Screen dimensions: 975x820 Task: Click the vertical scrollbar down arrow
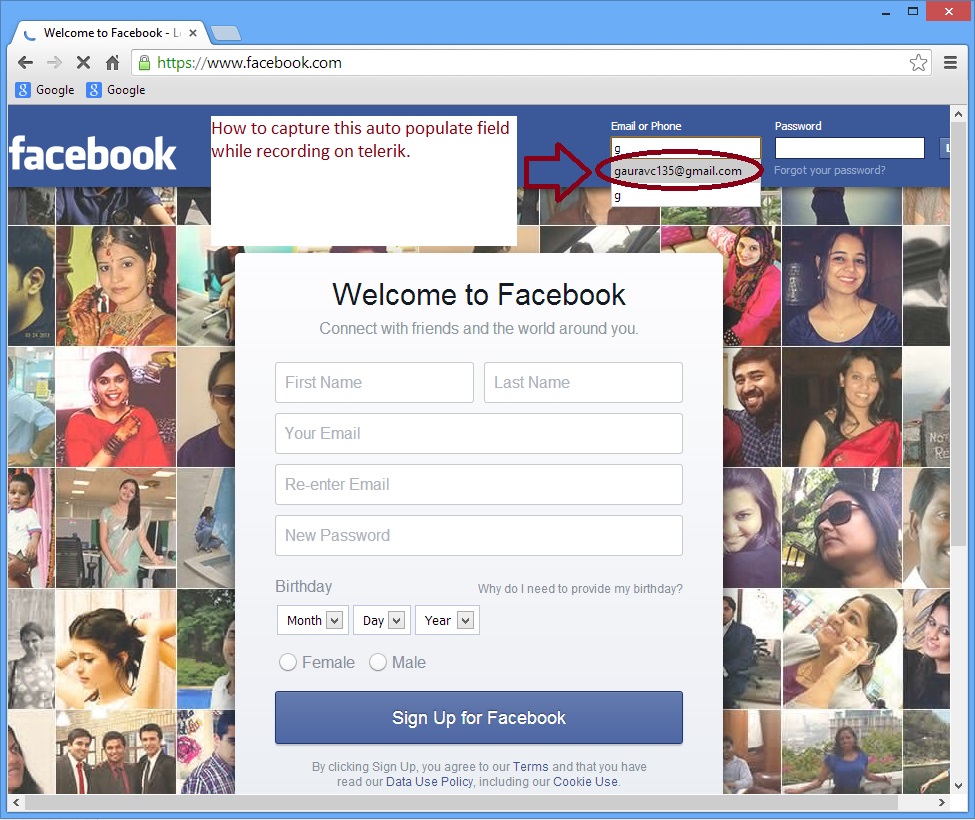958,785
